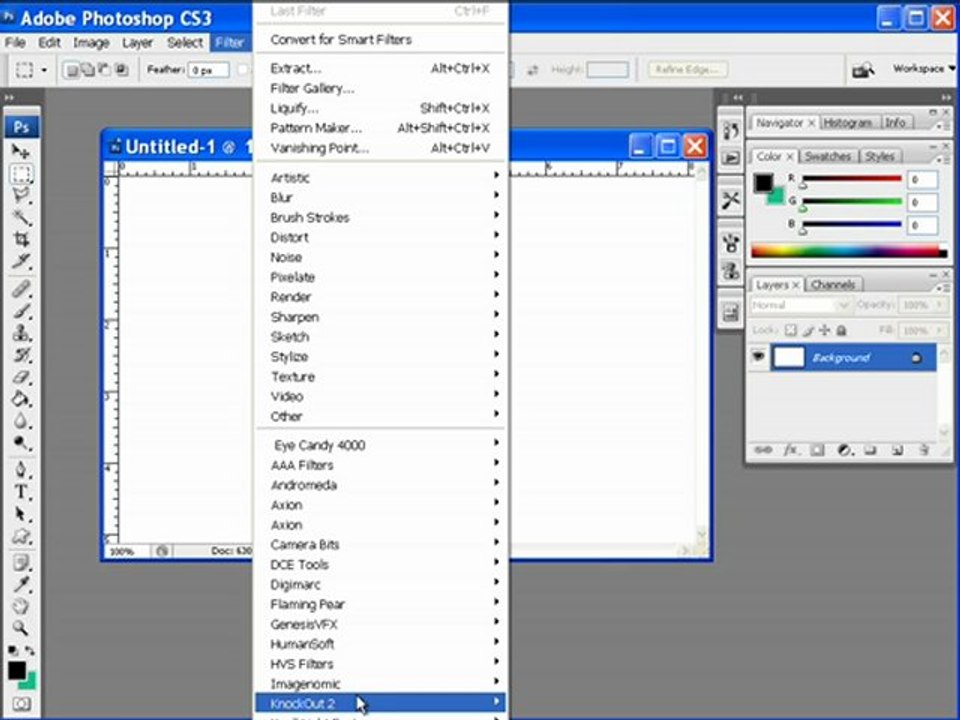Select the Eyedropper tool

(21, 584)
